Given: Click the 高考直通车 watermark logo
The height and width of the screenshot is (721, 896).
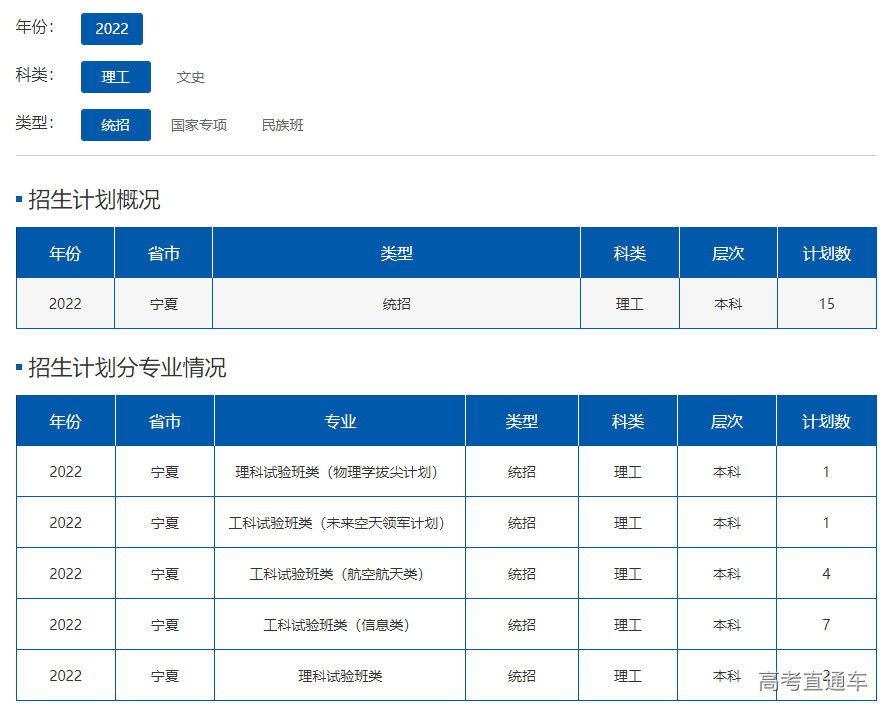Looking at the screenshot, I should point(812,682).
